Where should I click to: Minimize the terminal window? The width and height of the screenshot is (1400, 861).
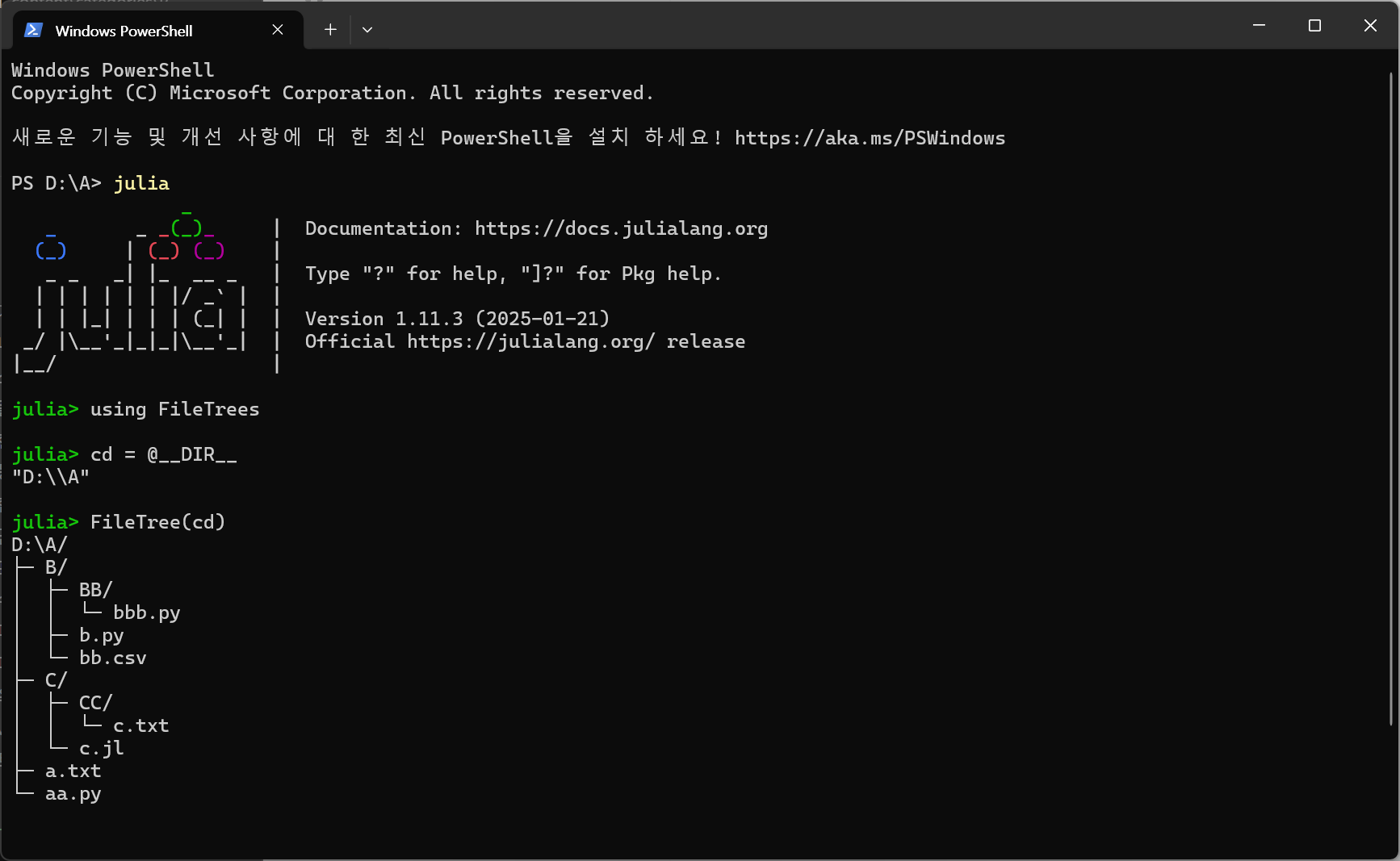coord(1259,26)
